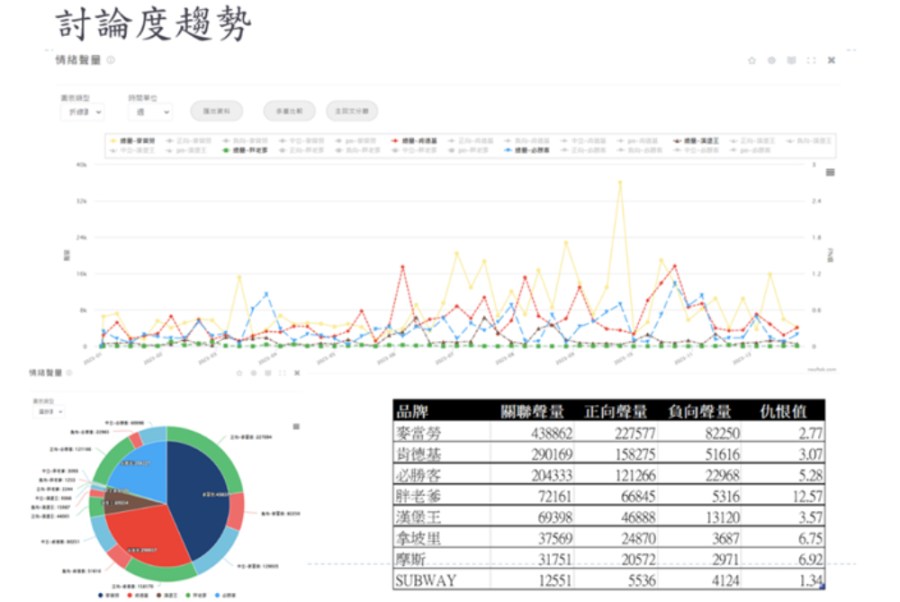Select the 肯德基 brand cell in table
Screen dimensions: 900x602
[x=442, y=453]
